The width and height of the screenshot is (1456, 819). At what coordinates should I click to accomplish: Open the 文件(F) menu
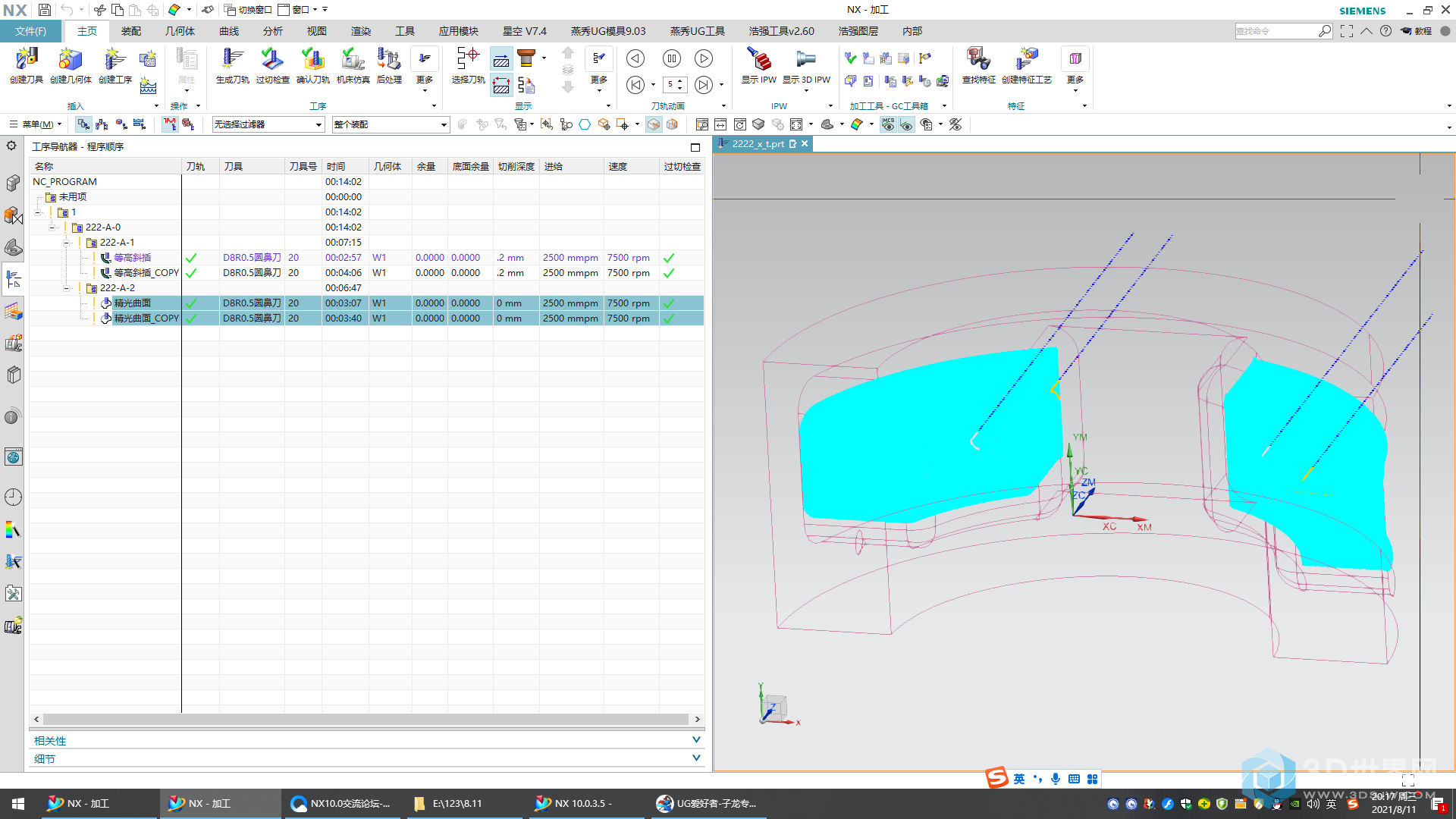[x=30, y=31]
